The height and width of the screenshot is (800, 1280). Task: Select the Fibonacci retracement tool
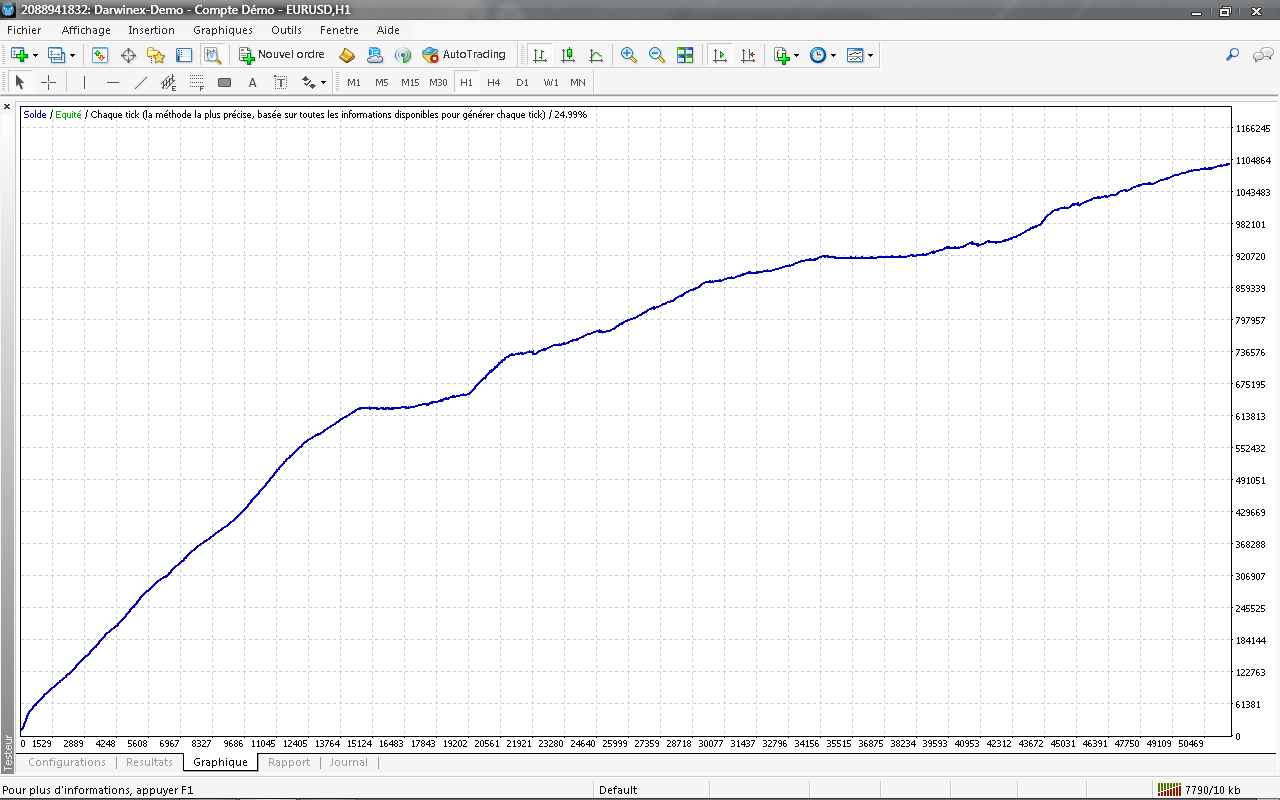tap(197, 82)
